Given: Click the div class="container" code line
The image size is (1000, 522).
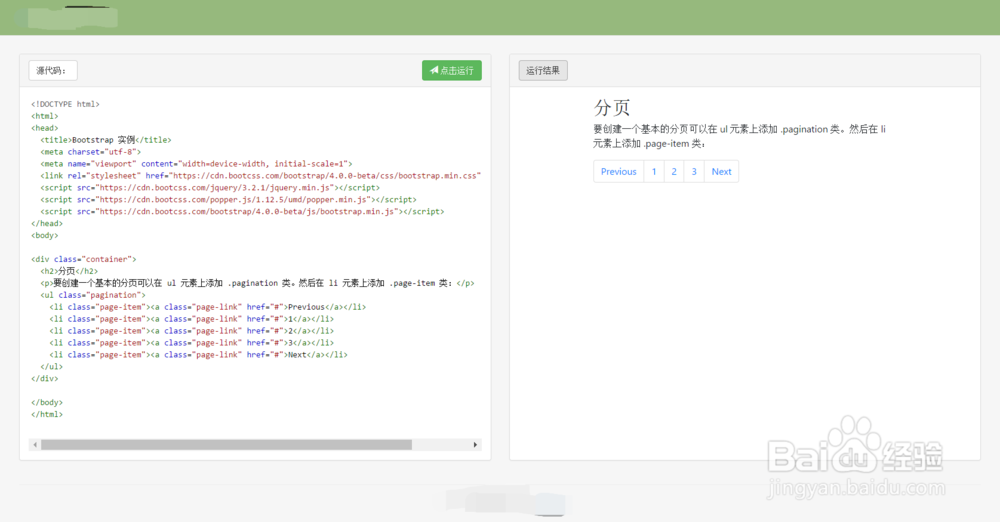Looking at the screenshot, I should pyautogui.click(x=84, y=259).
